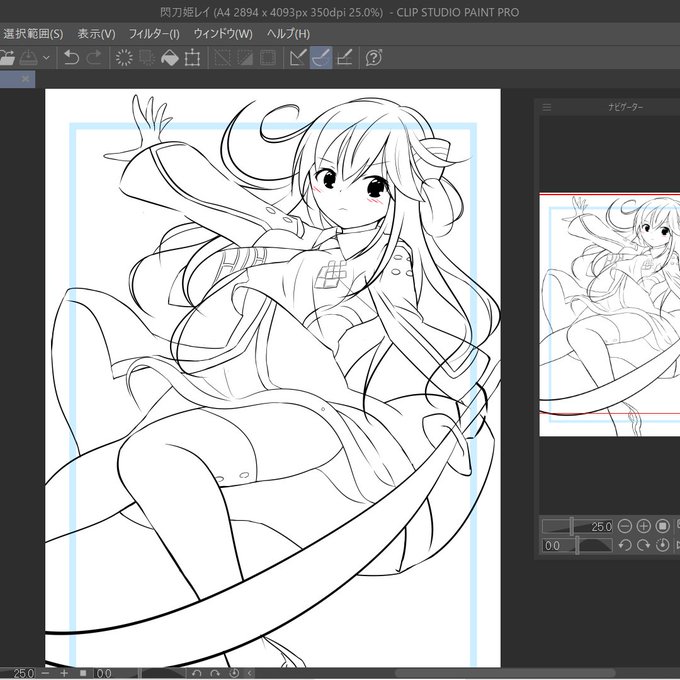680x680 pixels.
Task: Open the ウィンドウ(W) menu
Action: point(223,34)
